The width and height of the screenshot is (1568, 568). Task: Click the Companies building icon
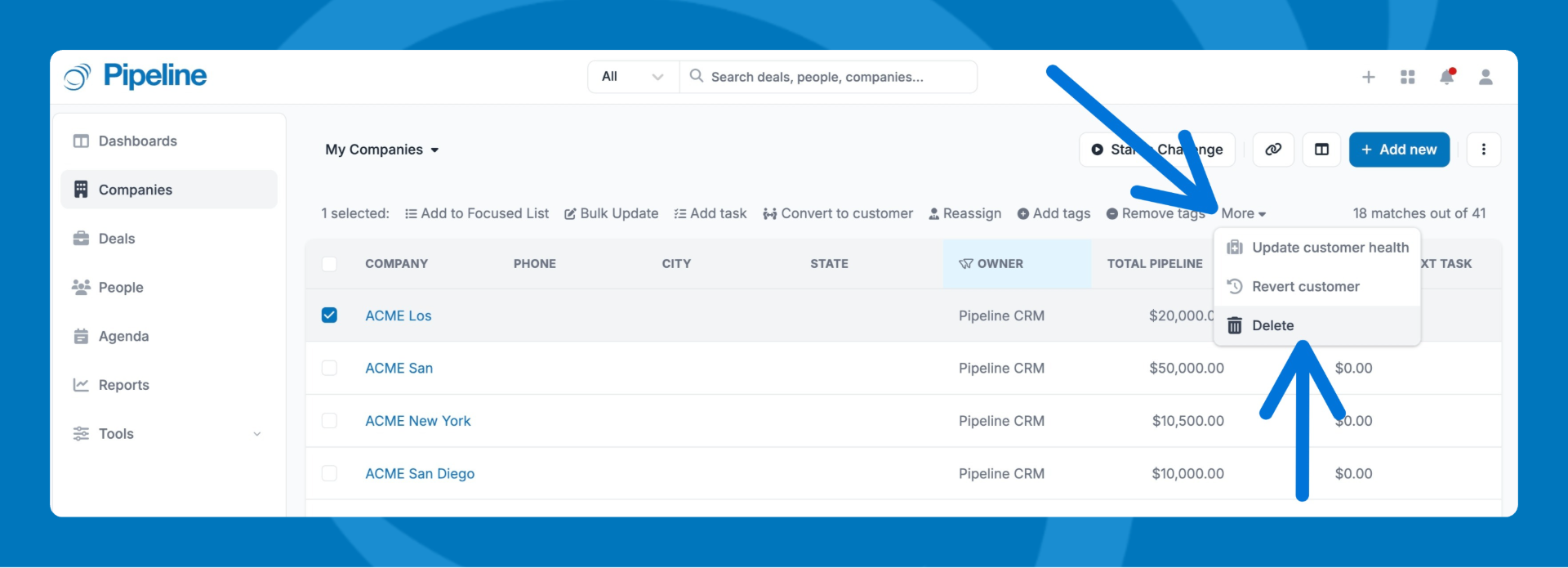click(x=81, y=190)
